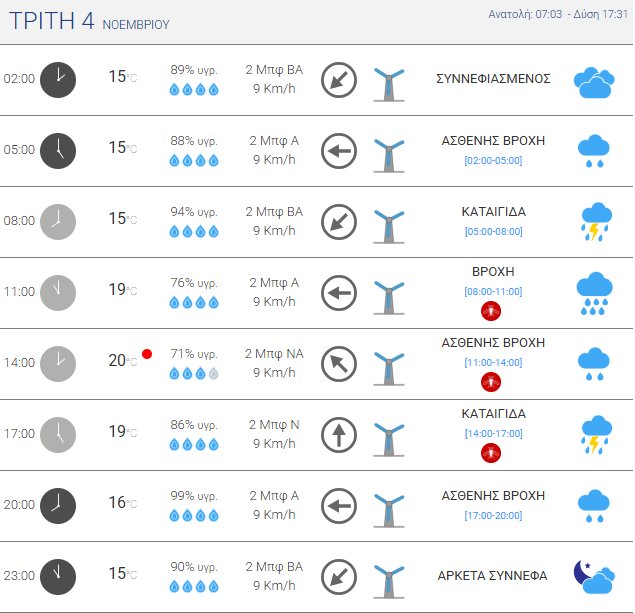Click the 14:00 southeast wind direction arrow
Viewport: 635px width, 613px height.
pyautogui.click(x=339, y=363)
